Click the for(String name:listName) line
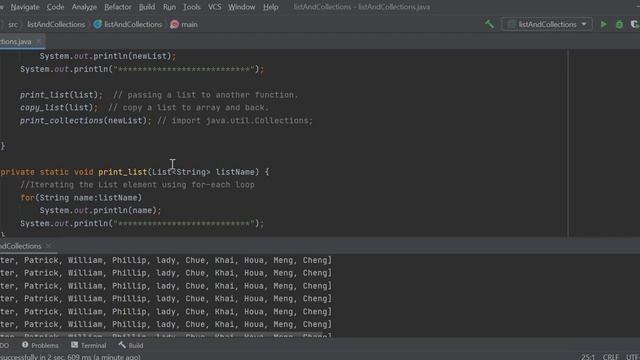 point(81,198)
